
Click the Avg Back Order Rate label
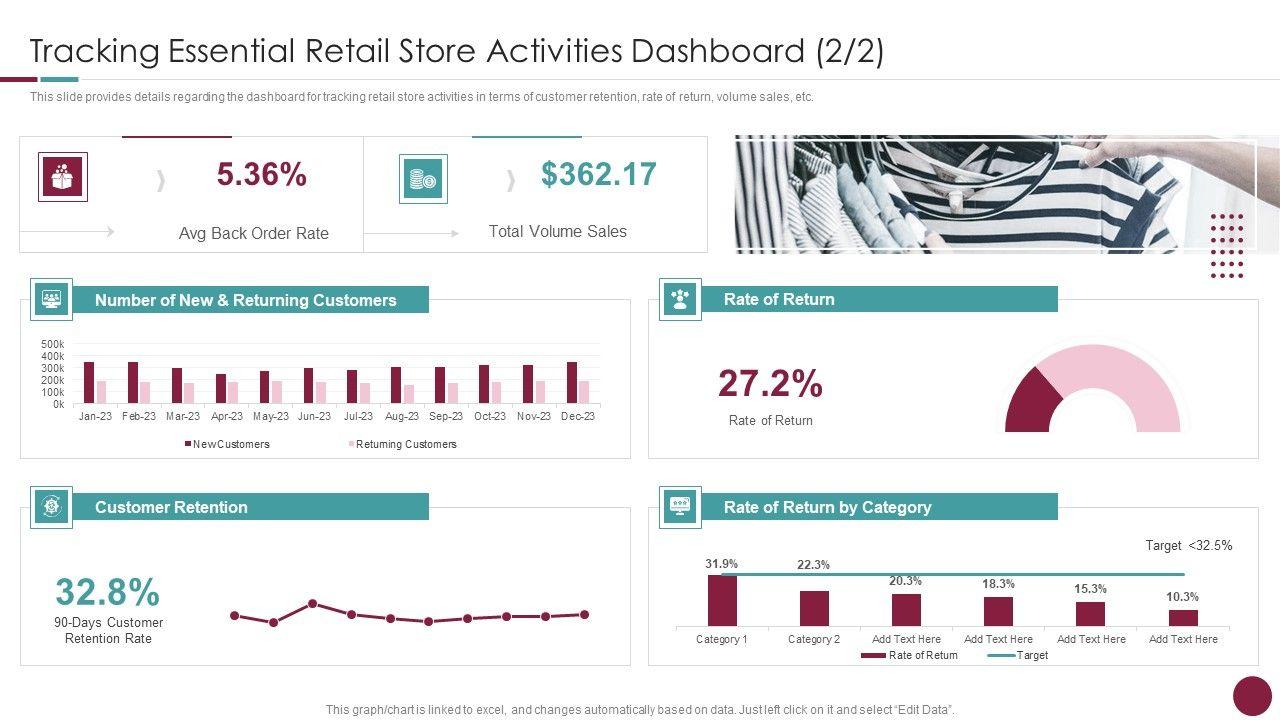(x=254, y=233)
